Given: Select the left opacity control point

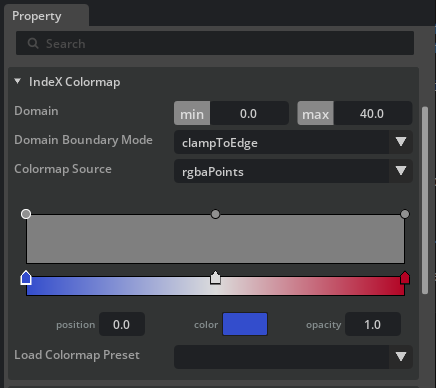Looking at the screenshot, I should coord(26,214).
